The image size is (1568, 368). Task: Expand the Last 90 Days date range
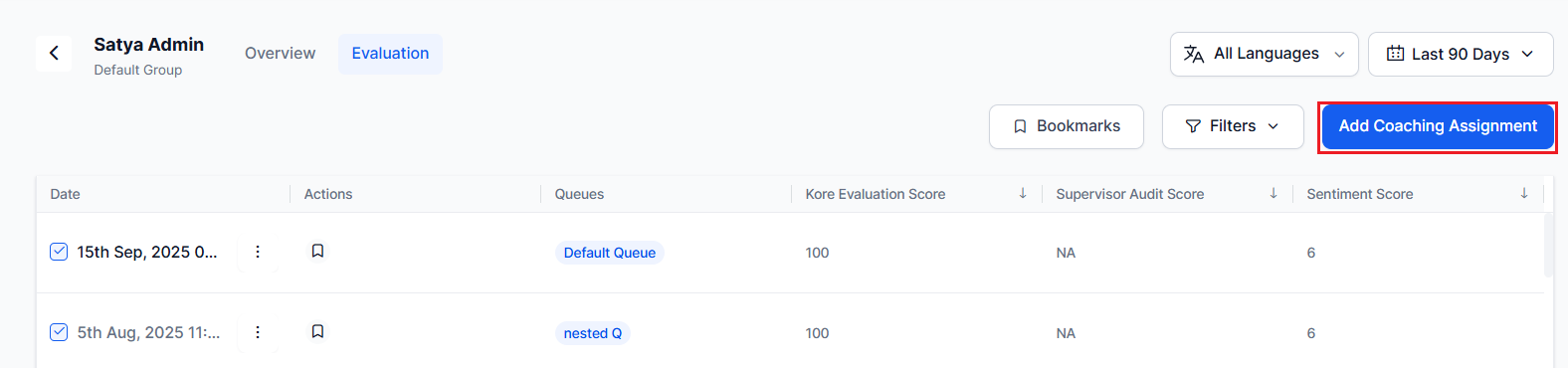click(x=1461, y=54)
